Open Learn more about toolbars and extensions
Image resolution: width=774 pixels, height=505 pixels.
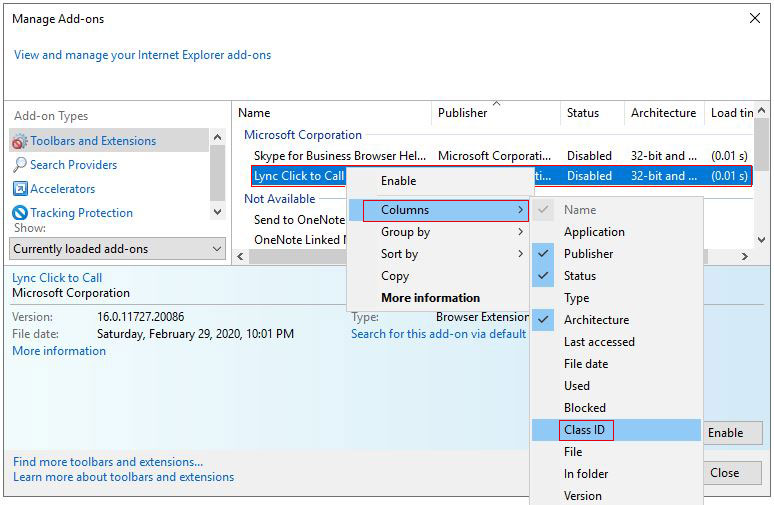point(123,477)
